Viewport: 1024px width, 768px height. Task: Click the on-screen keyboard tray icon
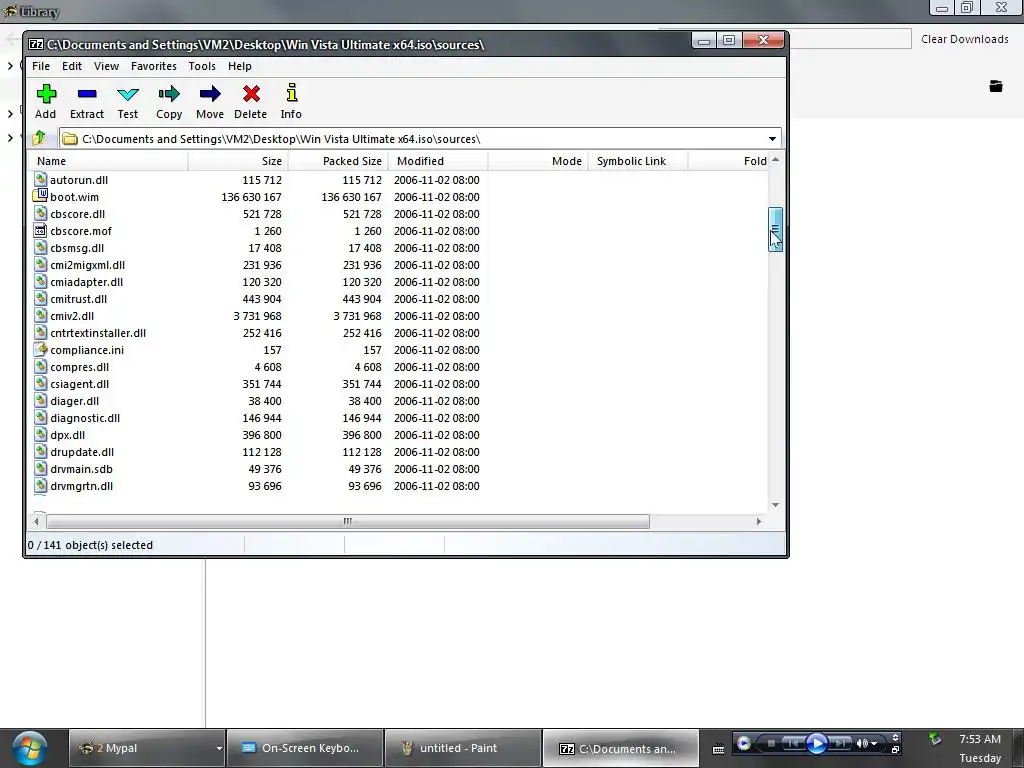[x=718, y=749]
